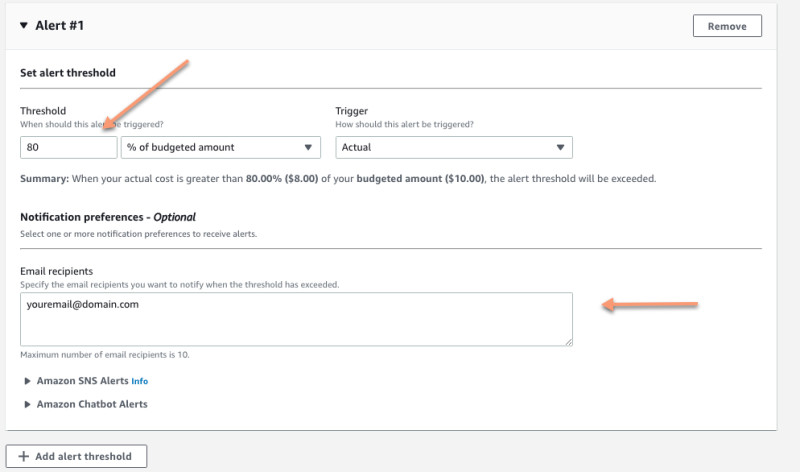Click the youremail@domain.com entry text
The width and height of the screenshot is (800, 472).
point(82,305)
